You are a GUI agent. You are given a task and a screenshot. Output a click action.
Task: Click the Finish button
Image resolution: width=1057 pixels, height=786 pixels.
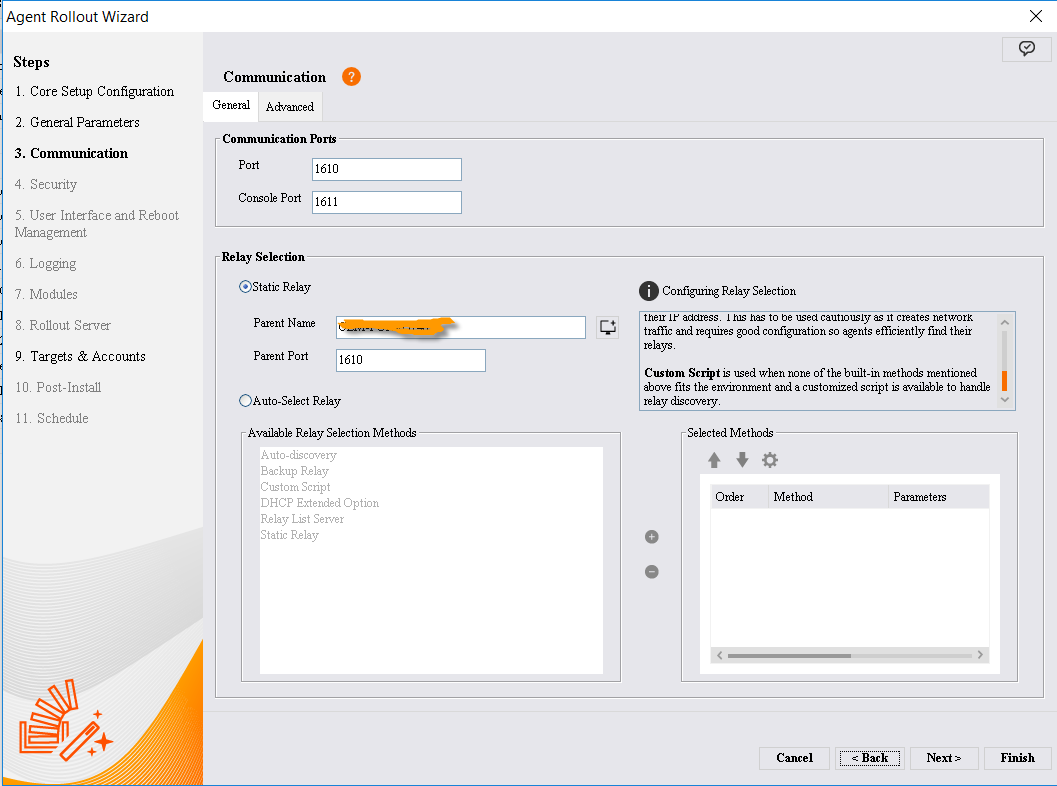pos(1017,758)
